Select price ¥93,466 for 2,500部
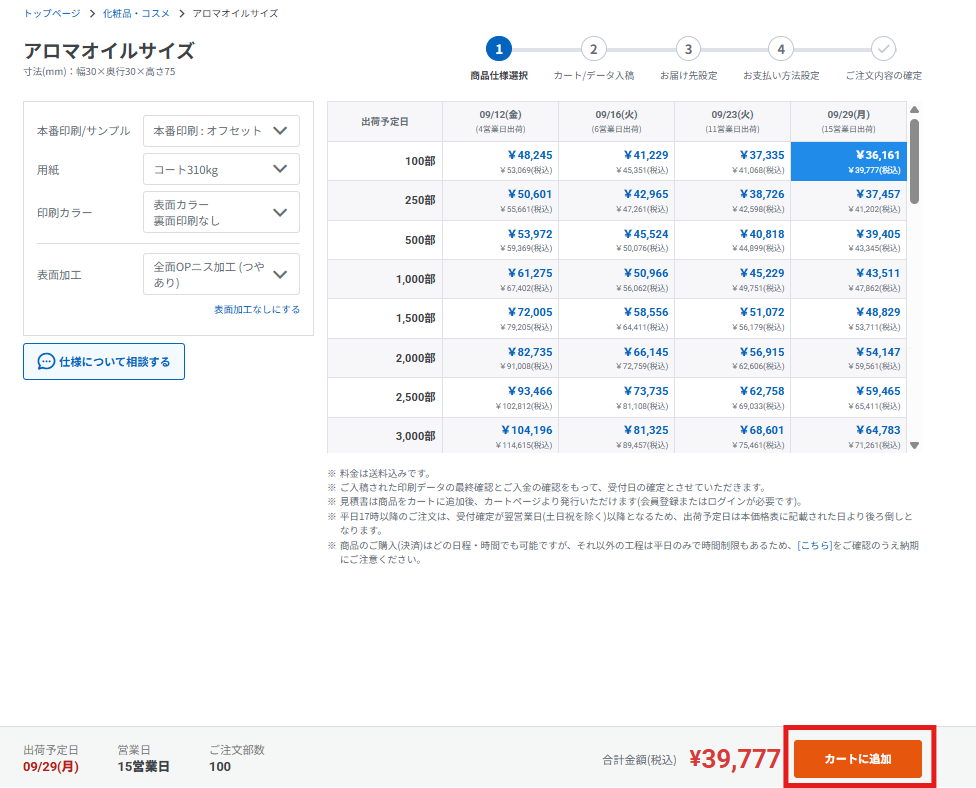The width and height of the screenshot is (976, 788). point(500,398)
